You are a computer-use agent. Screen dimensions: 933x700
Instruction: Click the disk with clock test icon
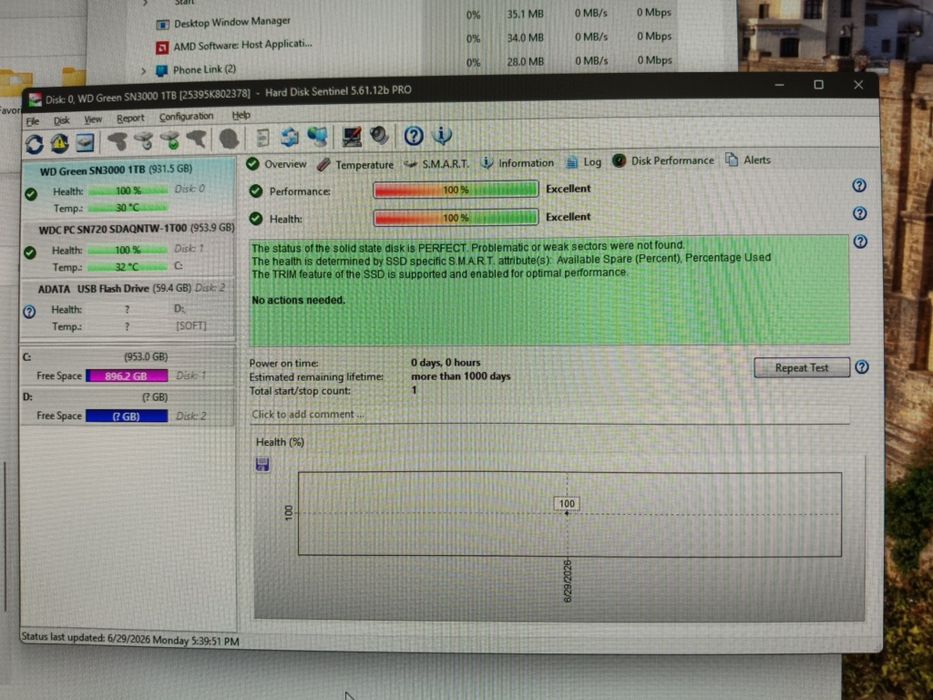coord(143,140)
